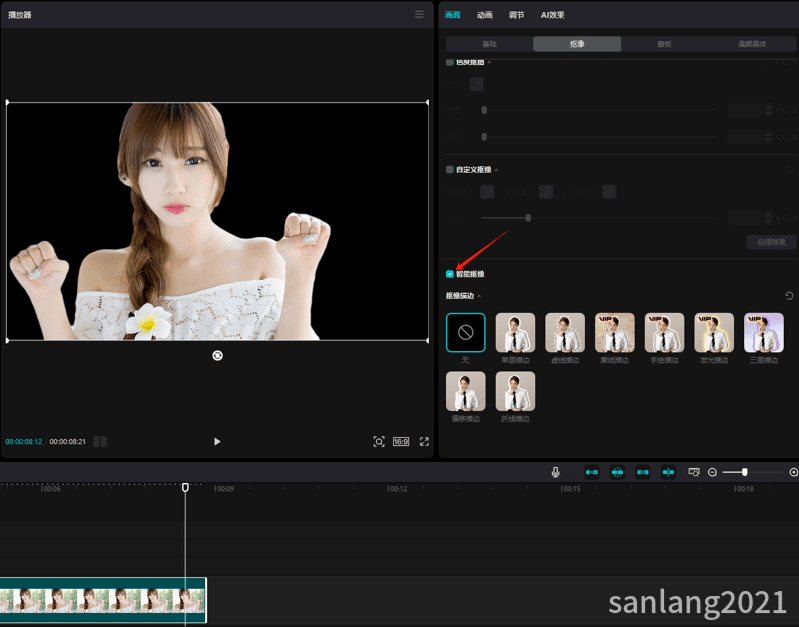Image resolution: width=799 pixels, height=627 pixels.
Task: Click the timeline zoom slider handle
Action: coord(744,472)
